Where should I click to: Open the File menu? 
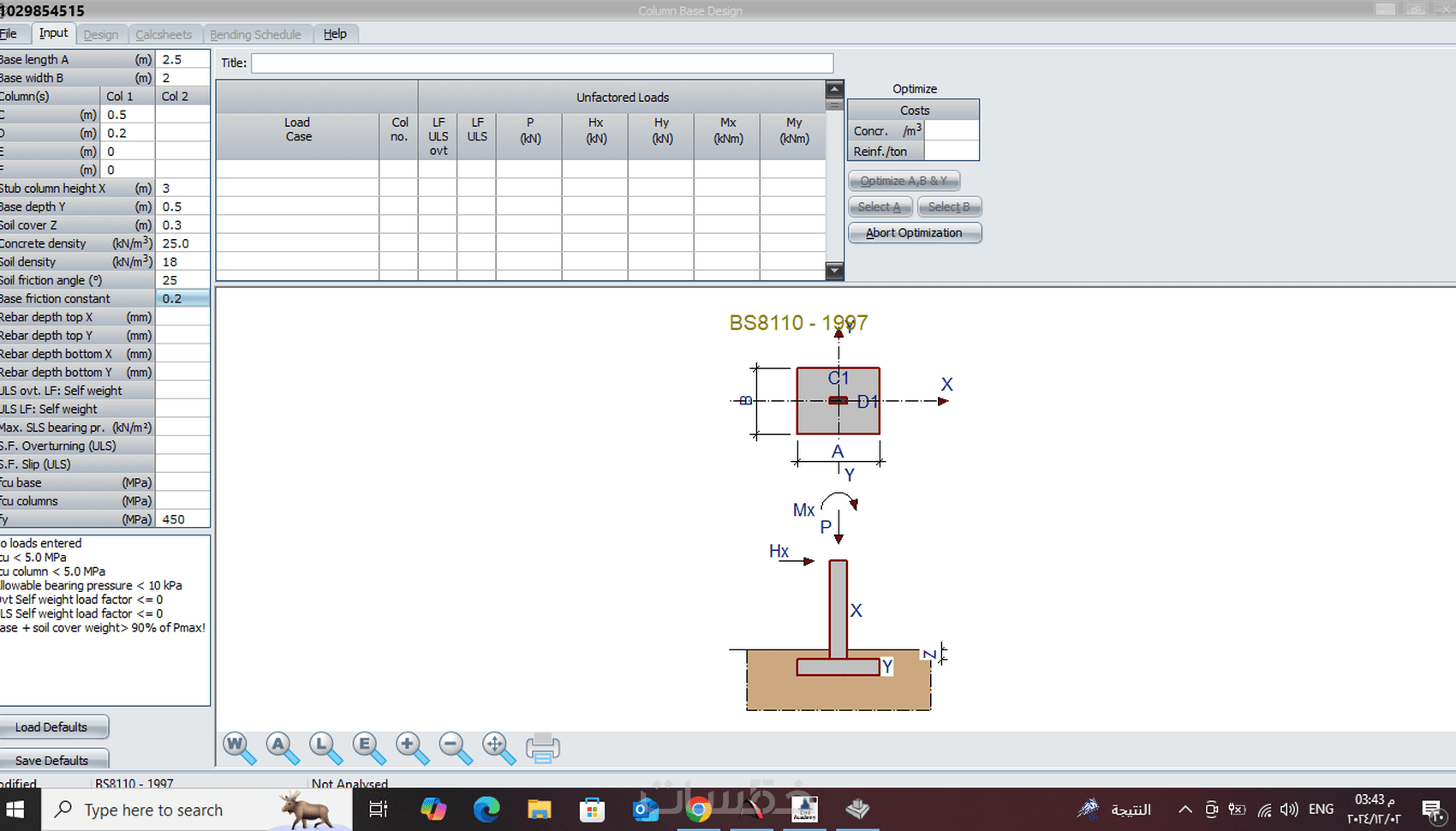[x=8, y=33]
